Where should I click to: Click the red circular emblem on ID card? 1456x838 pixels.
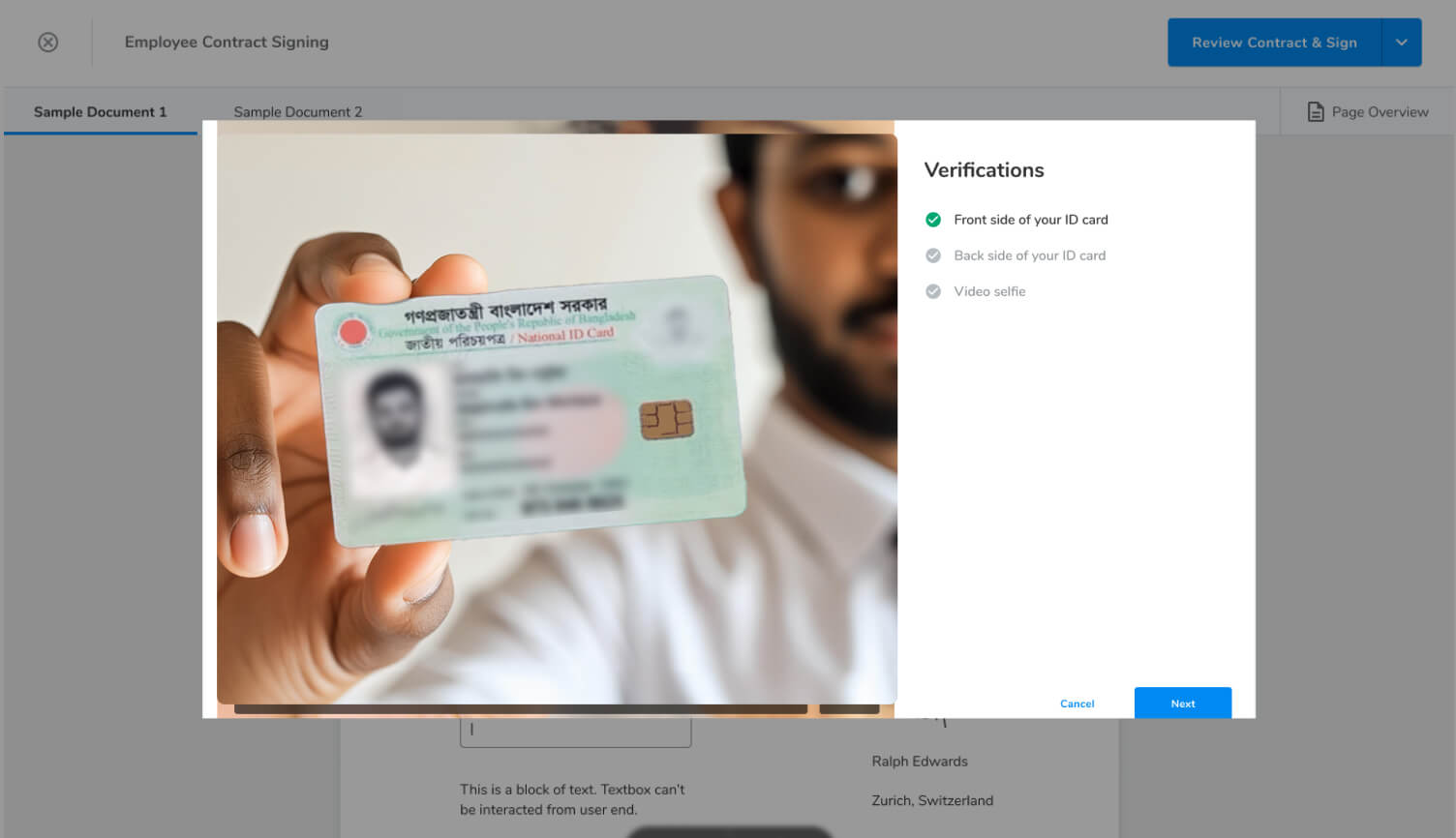(x=352, y=332)
